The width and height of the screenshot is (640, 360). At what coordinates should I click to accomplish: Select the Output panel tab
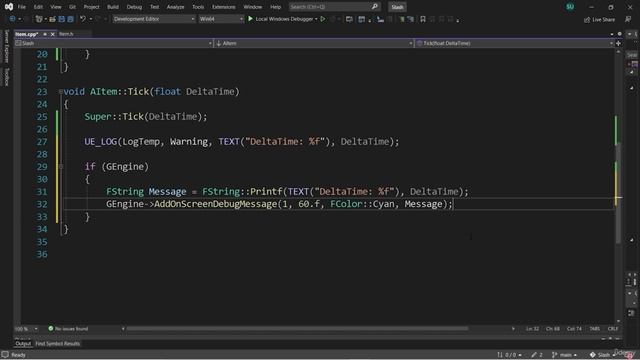click(23, 344)
